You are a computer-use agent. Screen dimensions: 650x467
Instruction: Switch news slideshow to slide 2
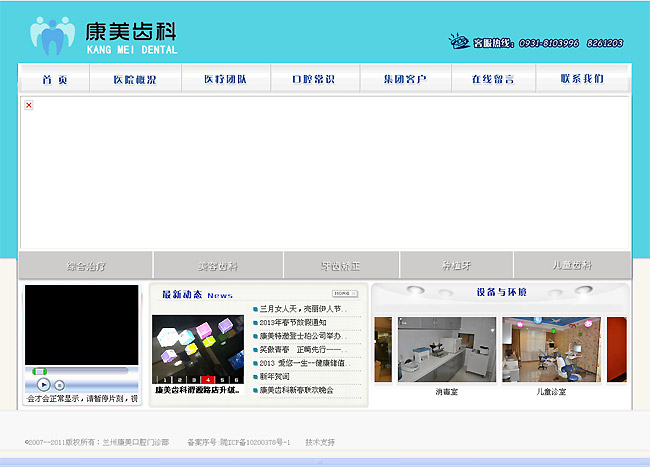click(179, 380)
